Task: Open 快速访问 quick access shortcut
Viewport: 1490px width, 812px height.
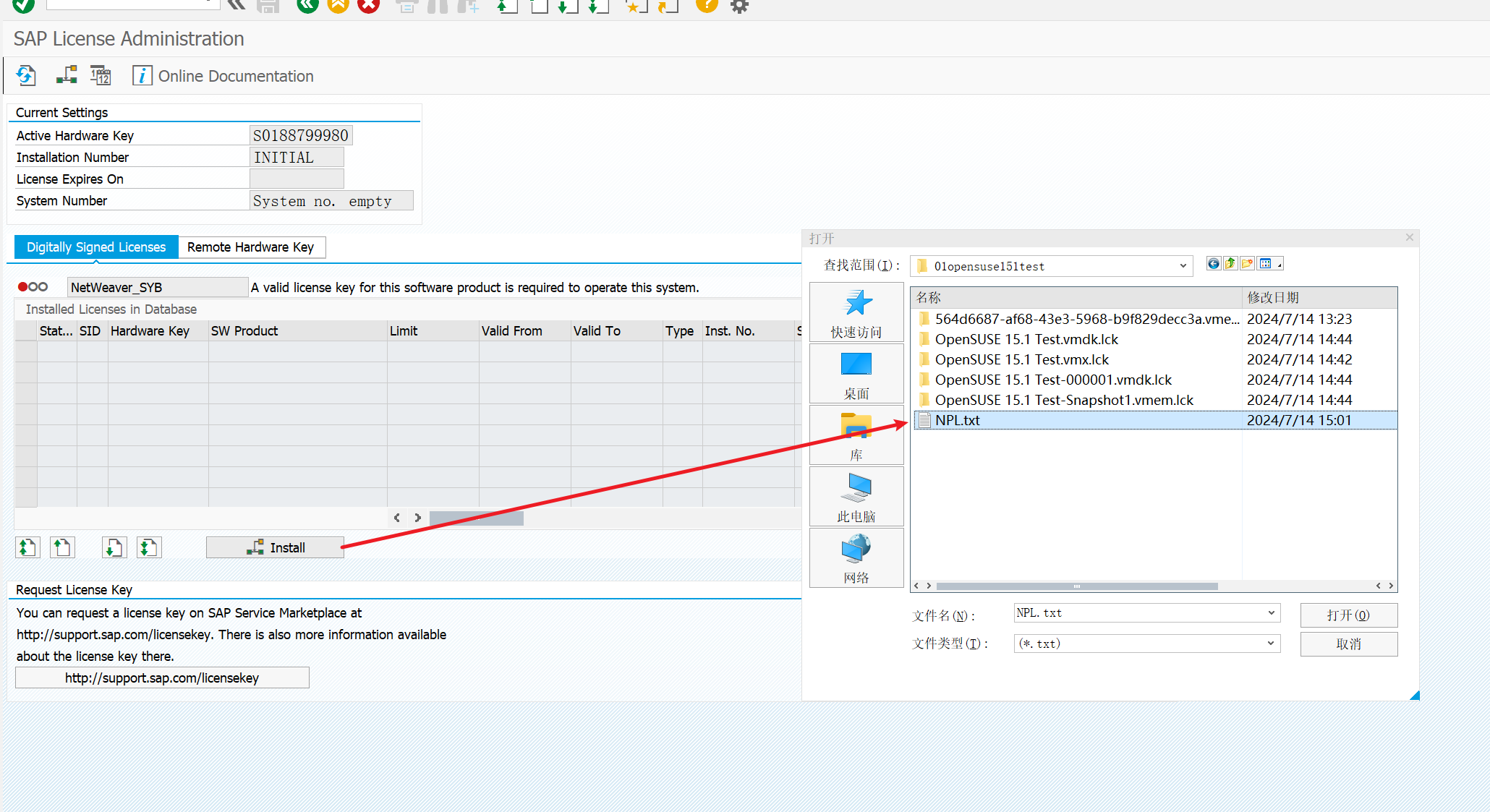Action: pos(856,313)
